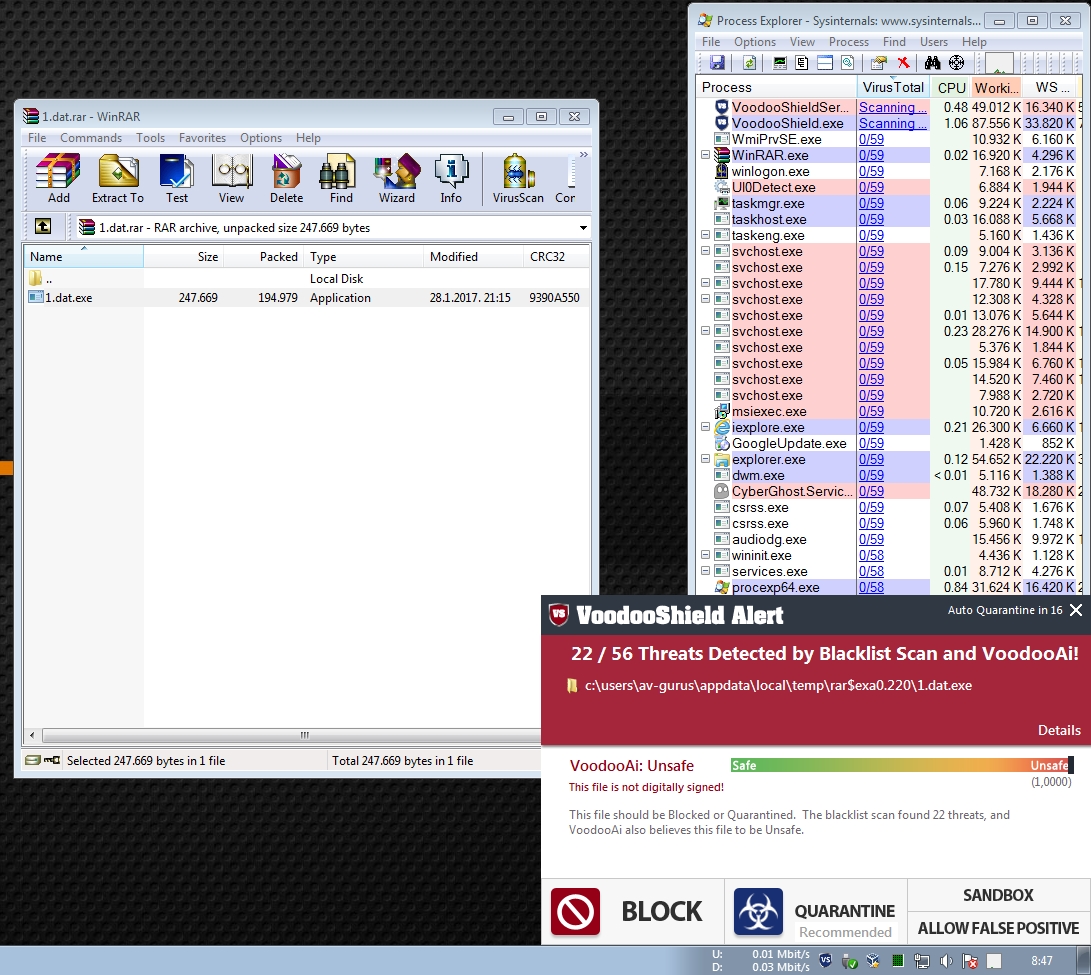Show archive Info in WinRAR
Viewport: 1091px width, 975px height.
[x=451, y=178]
